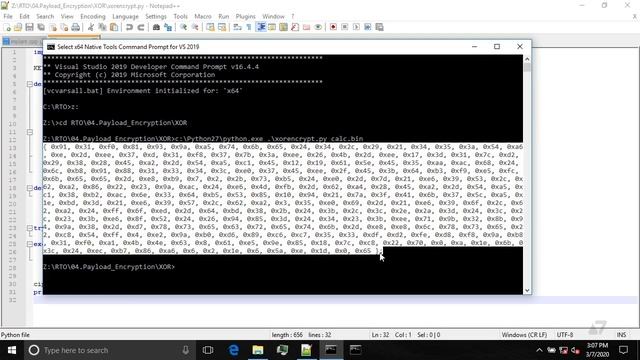This screenshot has width=640, height=360.
Task: Click the Paste toolbar icon
Action: (114, 27)
